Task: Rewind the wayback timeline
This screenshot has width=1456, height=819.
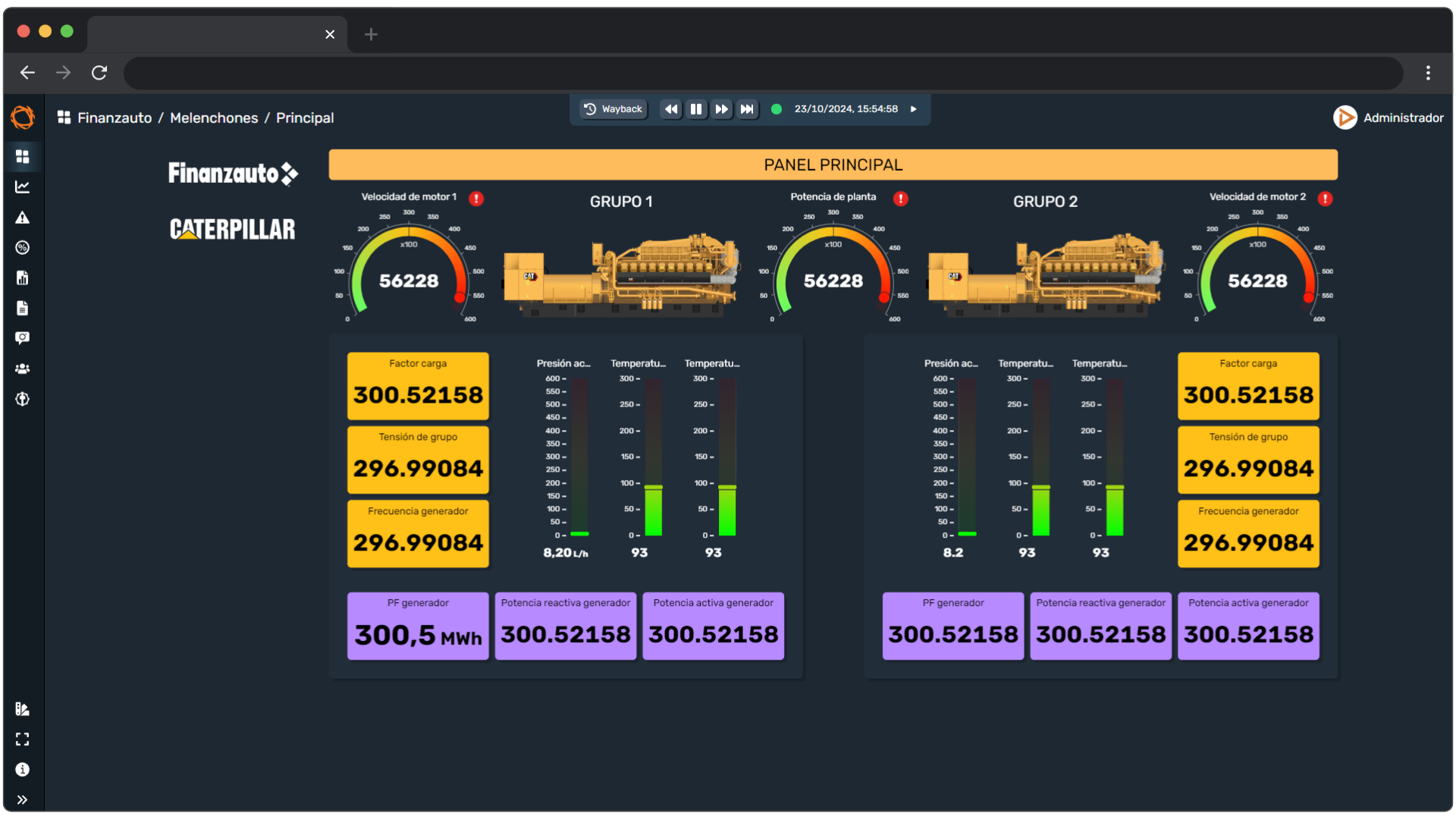Action: pos(670,109)
